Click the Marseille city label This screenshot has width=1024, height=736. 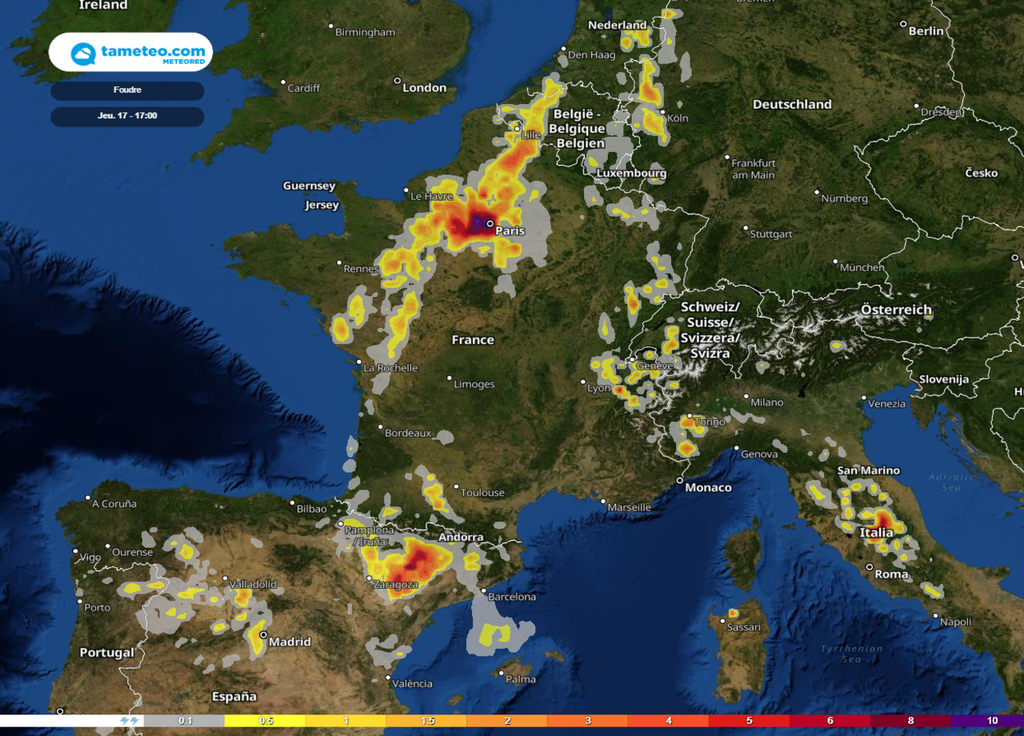point(630,507)
